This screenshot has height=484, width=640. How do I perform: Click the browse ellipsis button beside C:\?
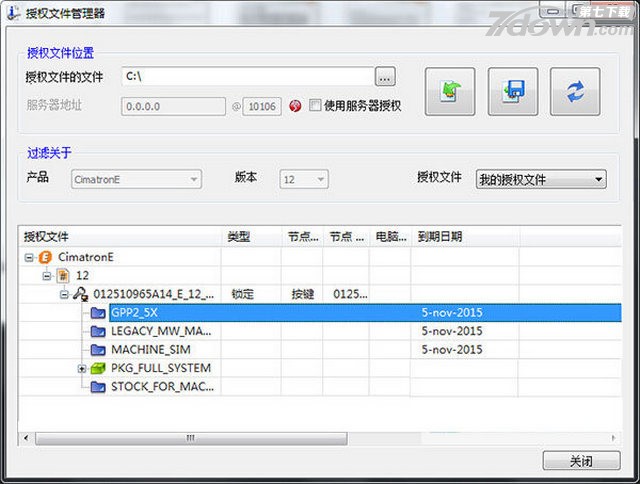385,76
